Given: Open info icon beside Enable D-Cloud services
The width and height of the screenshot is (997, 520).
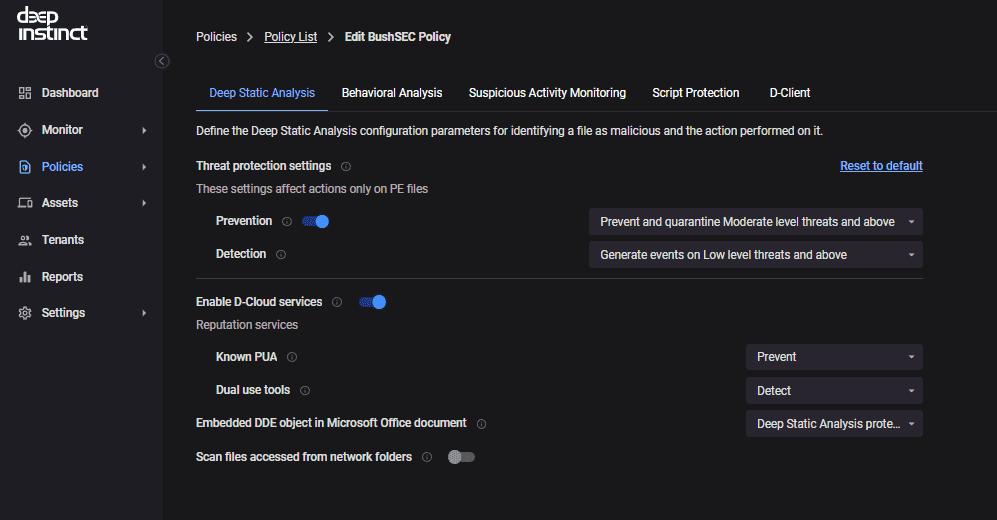Looking at the screenshot, I should point(337,303).
